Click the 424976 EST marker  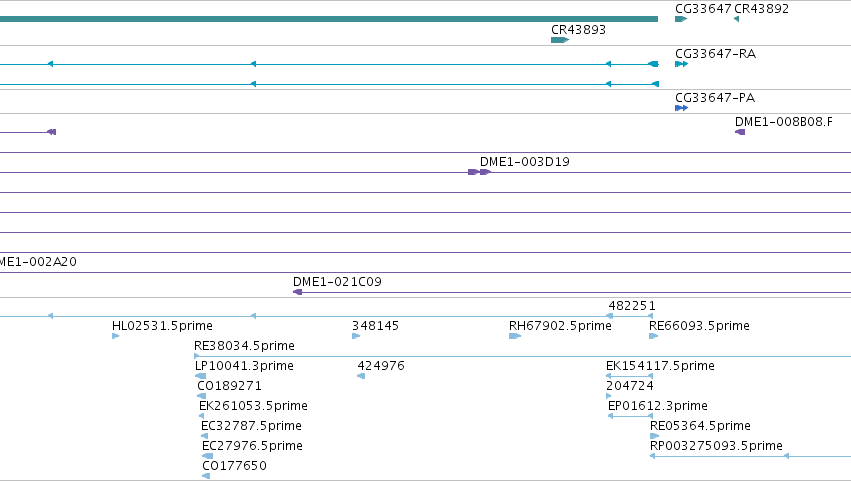tap(361, 376)
